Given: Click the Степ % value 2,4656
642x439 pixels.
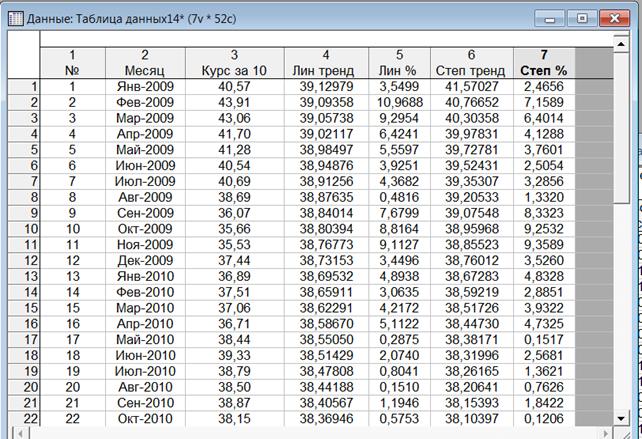Looking at the screenshot, I should click(544, 86).
